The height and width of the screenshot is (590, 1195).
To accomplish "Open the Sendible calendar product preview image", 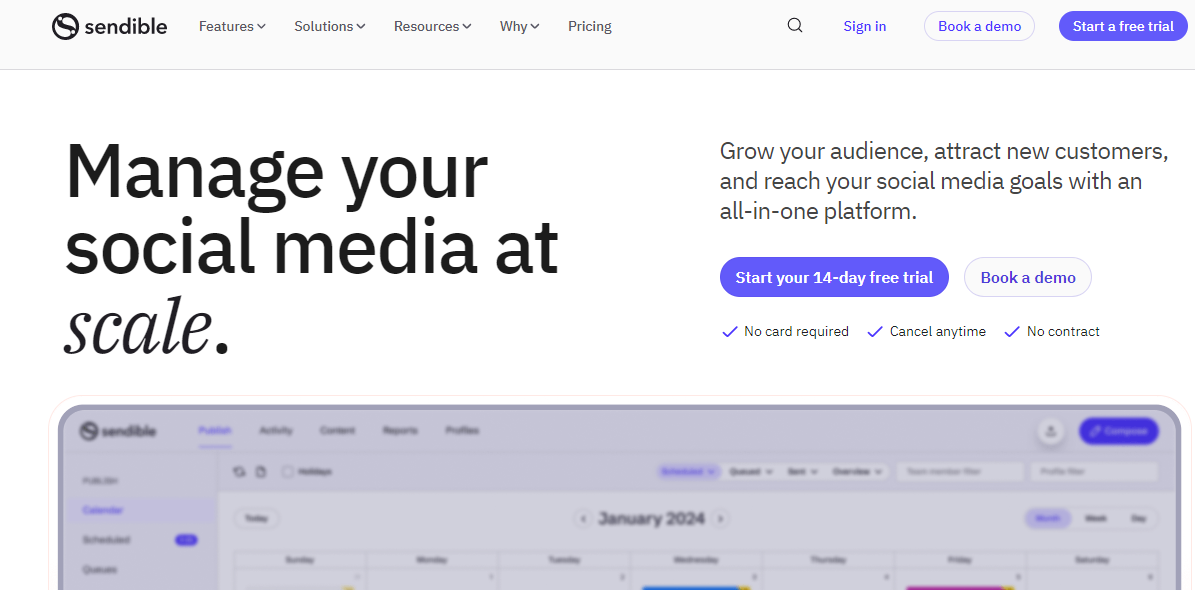I will click(x=619, y=497).
